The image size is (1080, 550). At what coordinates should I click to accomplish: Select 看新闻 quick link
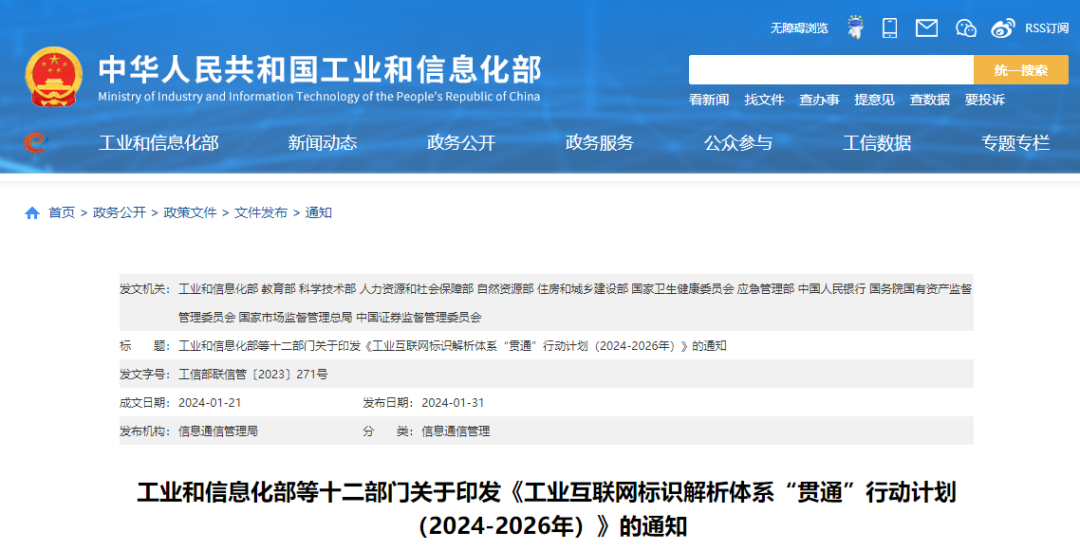pos(709,100)
